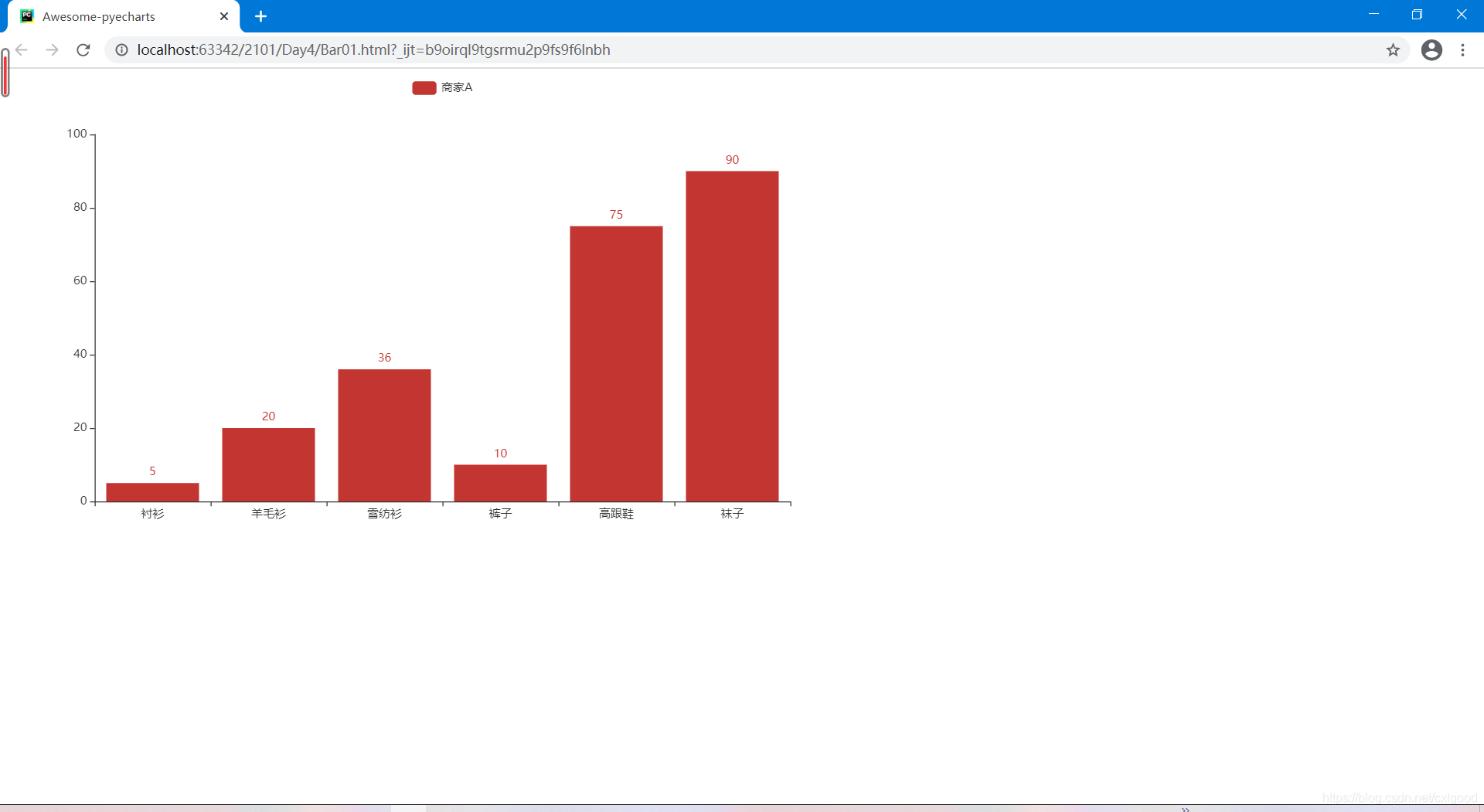The image size is (1484, 812).
Task: Click the y-axis value 60
Action: (80, 280)
